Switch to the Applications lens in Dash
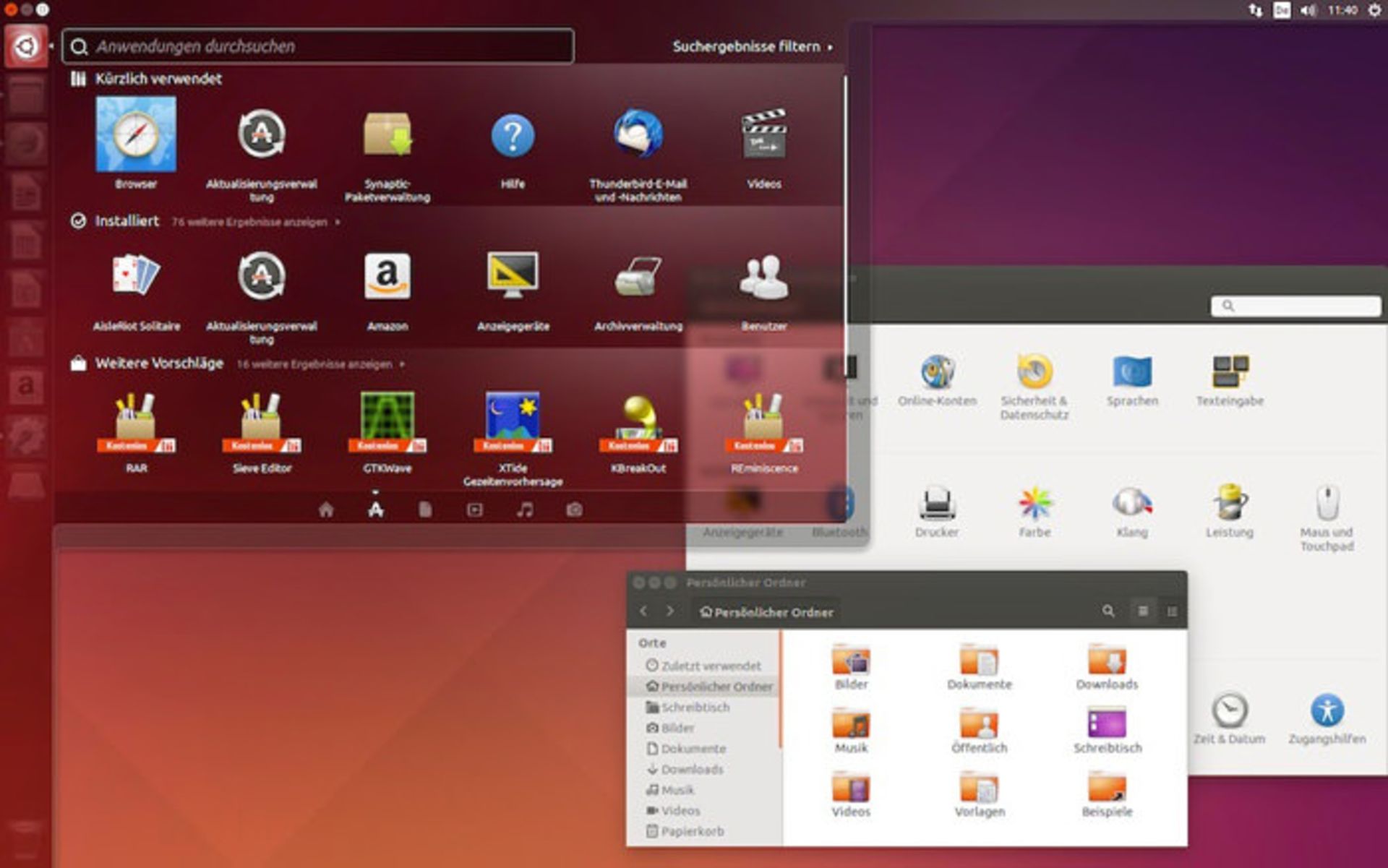 click(376, 510)
